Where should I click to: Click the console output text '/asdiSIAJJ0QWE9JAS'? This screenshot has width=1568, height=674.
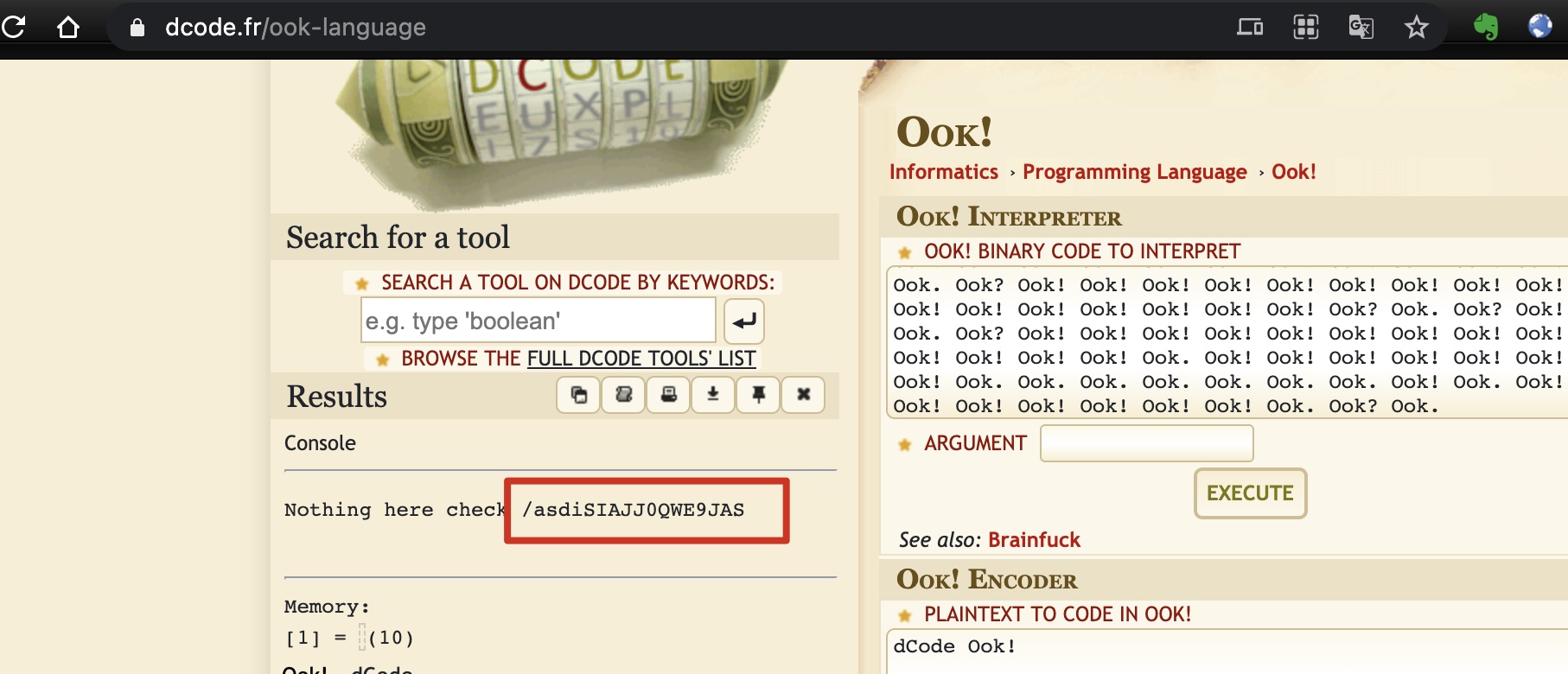(x=633, y=510)
